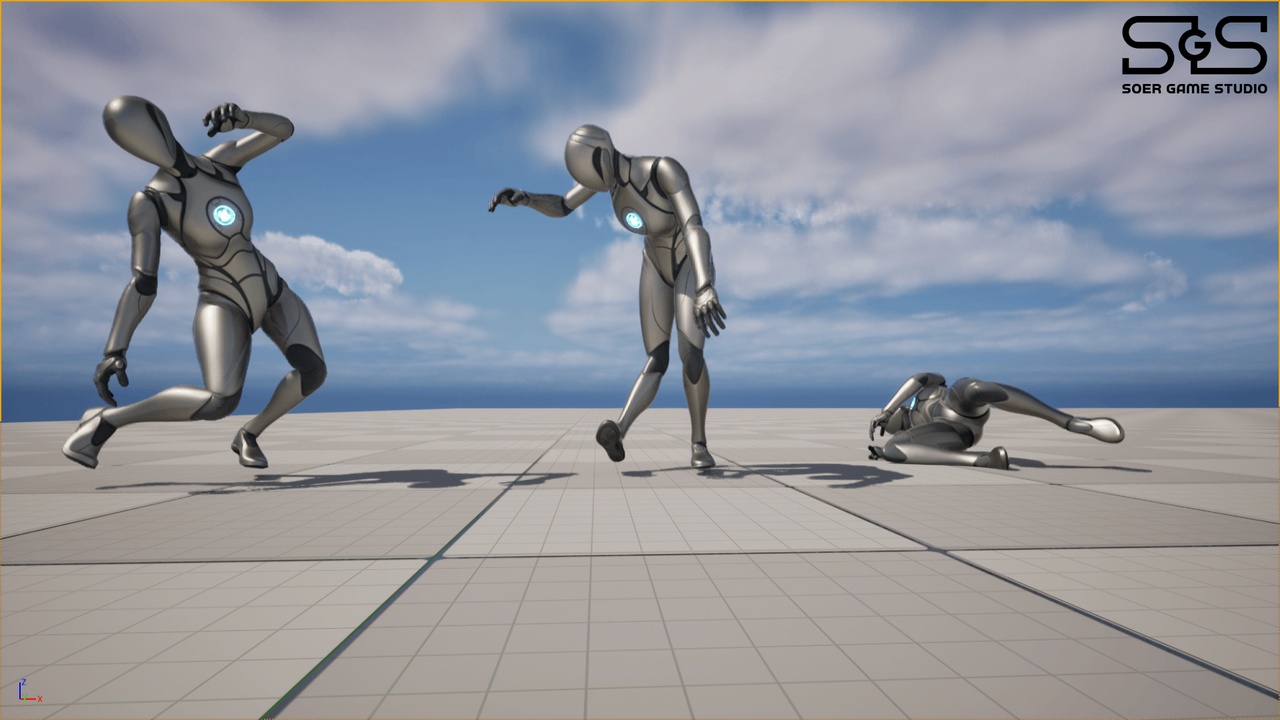Select the left mannequin's glowing chest core
This screenshot has width=1280, height=720.
tap(223, 214)
